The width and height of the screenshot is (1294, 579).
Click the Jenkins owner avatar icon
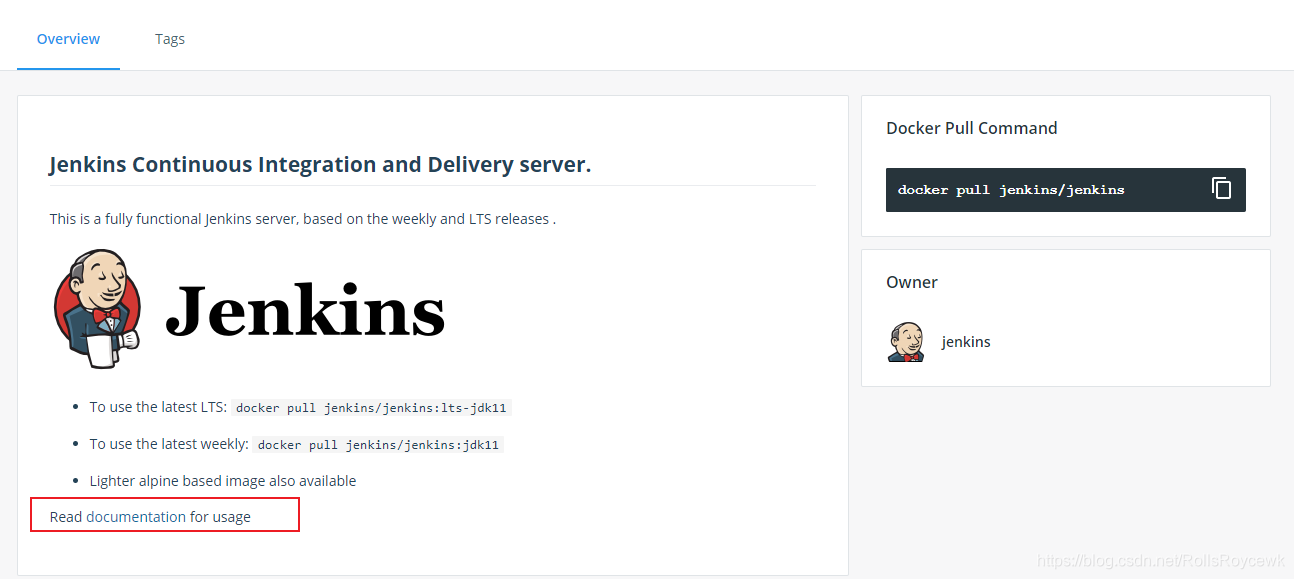[x=906, y=342]
